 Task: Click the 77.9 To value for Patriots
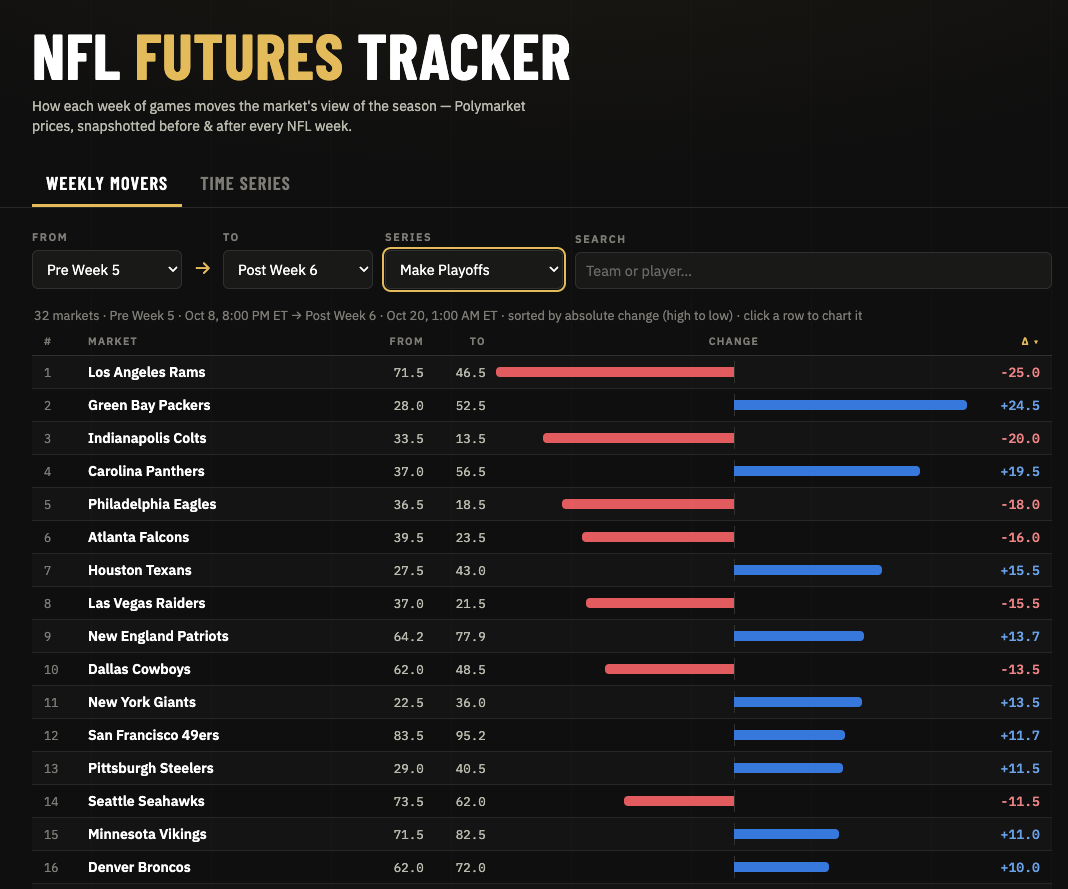471,636
